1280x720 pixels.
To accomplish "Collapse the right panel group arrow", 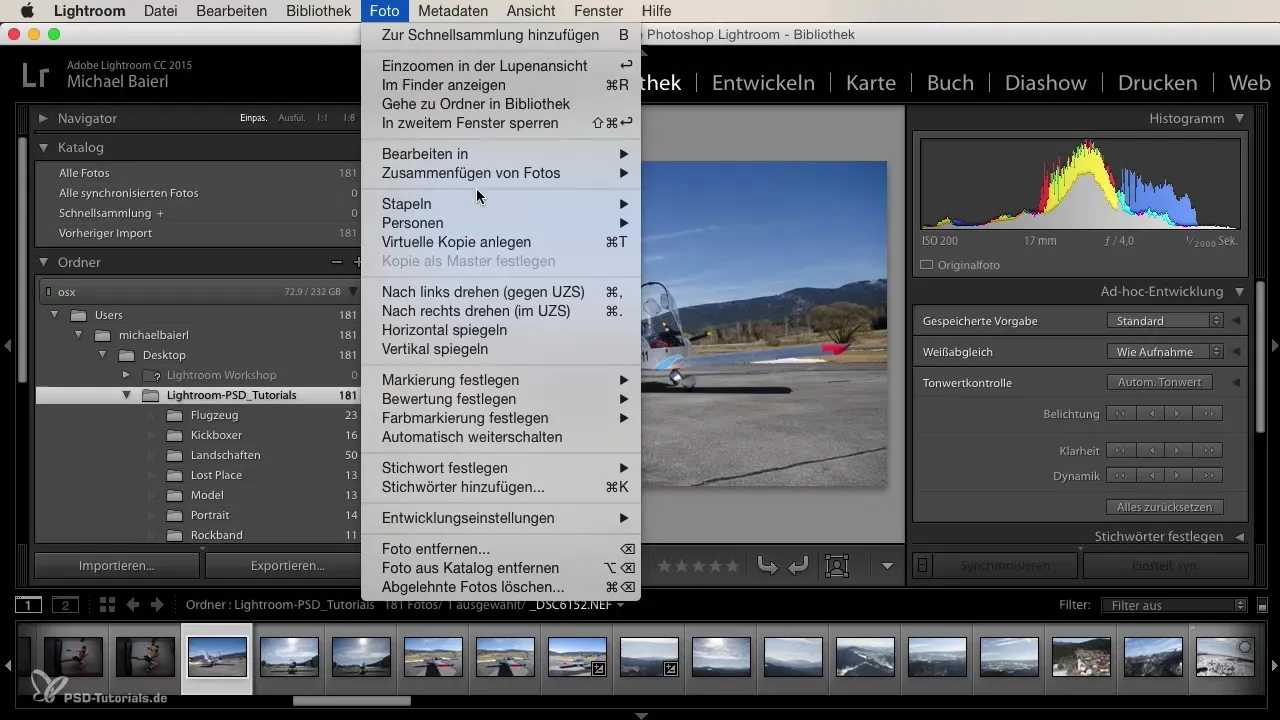I will (x=1274, y=345).
